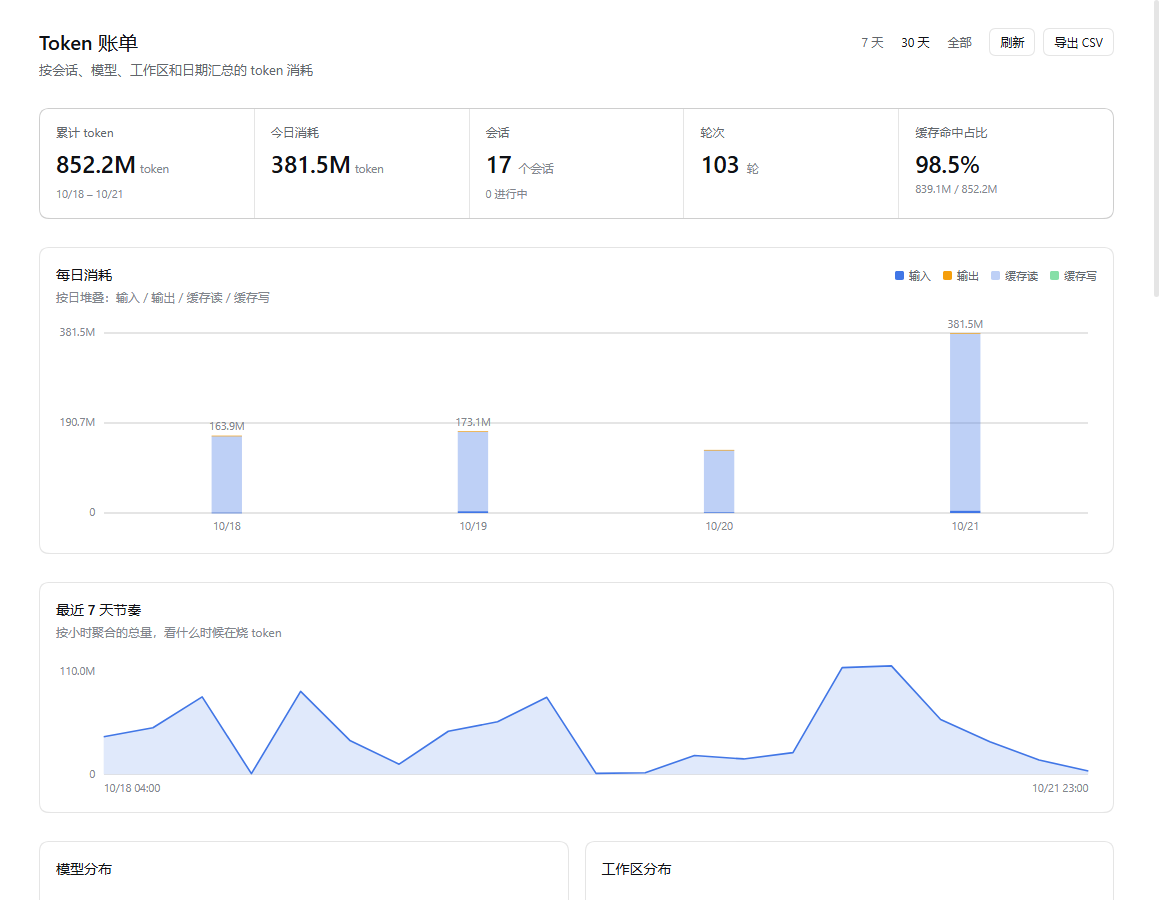Click the 110.0M y-axis label
This screenshot has height=900, width=1159.
click(78, 671)
